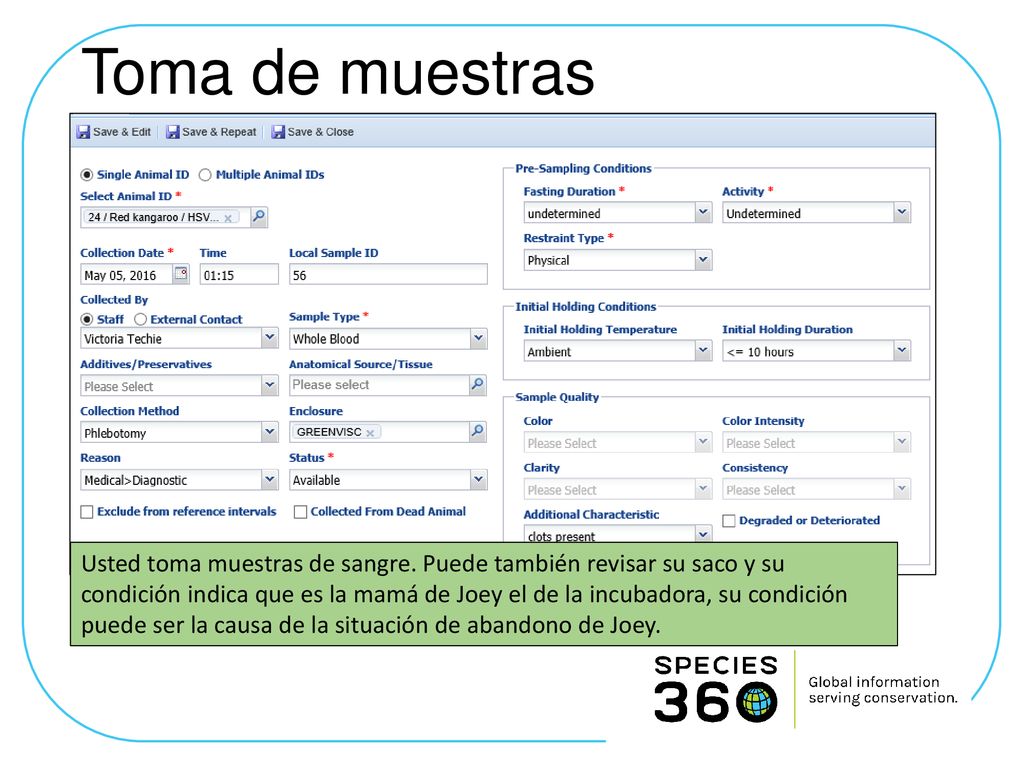
Task: Open the Activity Undetermined dropdown
Action: 902,212
